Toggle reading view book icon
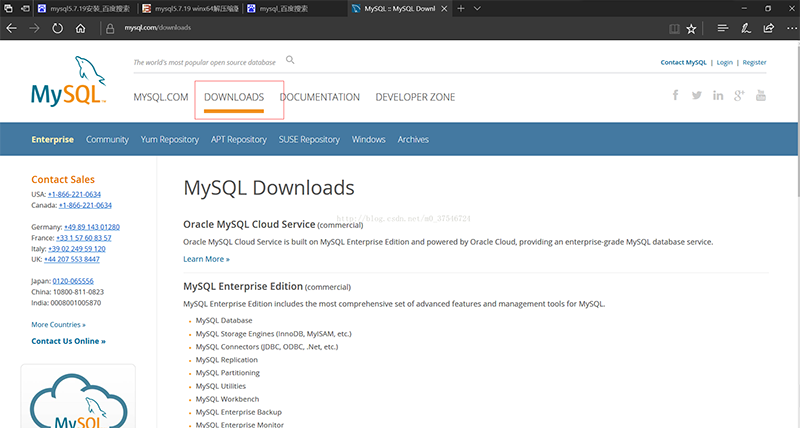The width and height of the screenshot is (800, 428). [x=673, y=29]
